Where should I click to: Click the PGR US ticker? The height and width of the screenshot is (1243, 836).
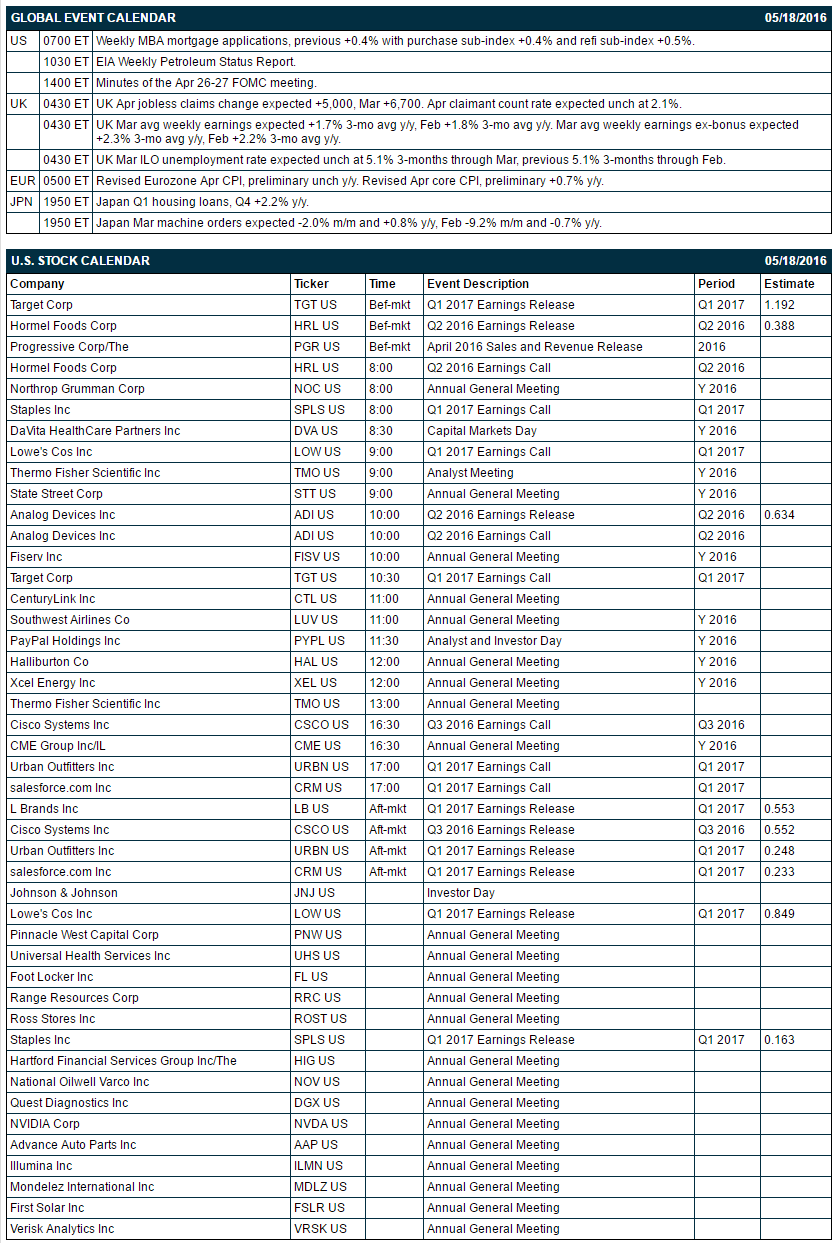pos(317,347)
